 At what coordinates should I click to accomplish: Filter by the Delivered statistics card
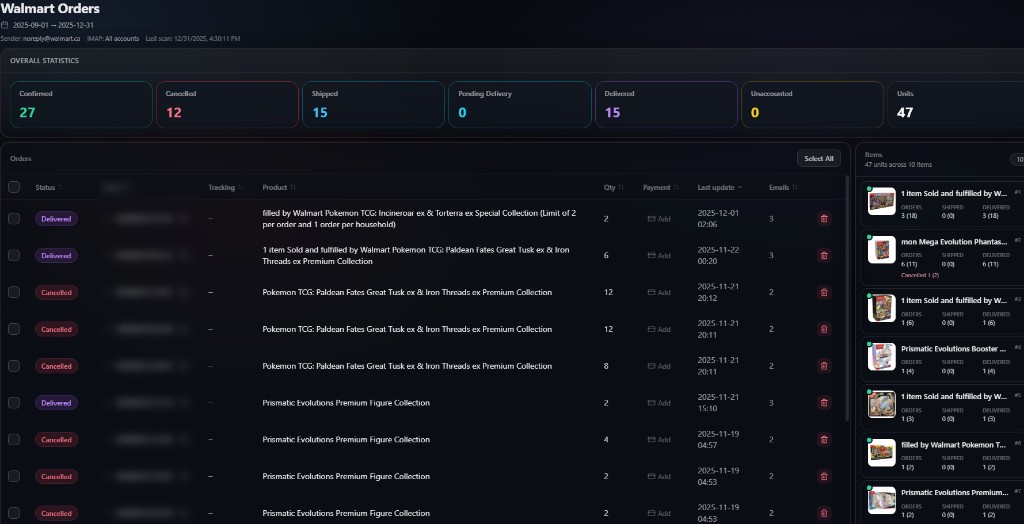pos(666,105)
